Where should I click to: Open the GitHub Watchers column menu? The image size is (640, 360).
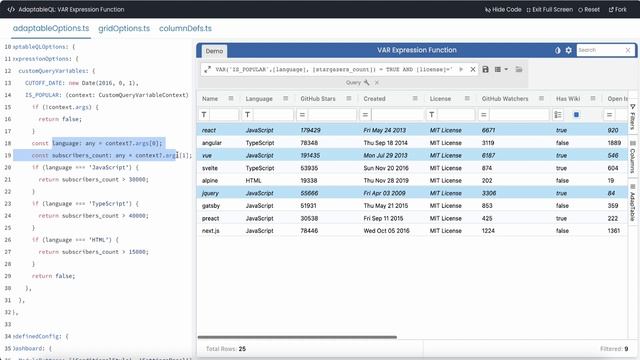point(541,98)
